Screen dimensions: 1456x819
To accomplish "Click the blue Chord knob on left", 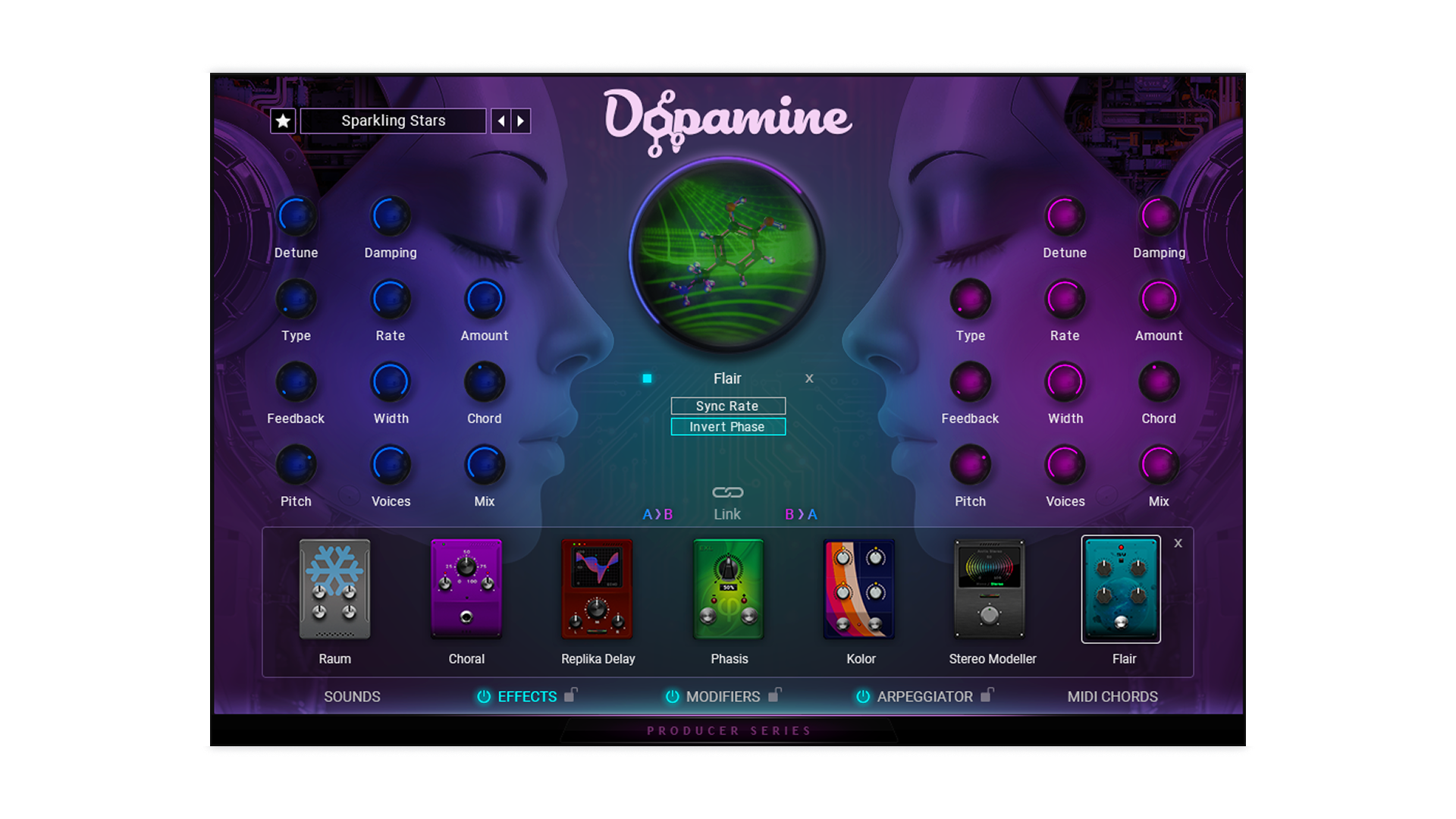I will 485,382.
